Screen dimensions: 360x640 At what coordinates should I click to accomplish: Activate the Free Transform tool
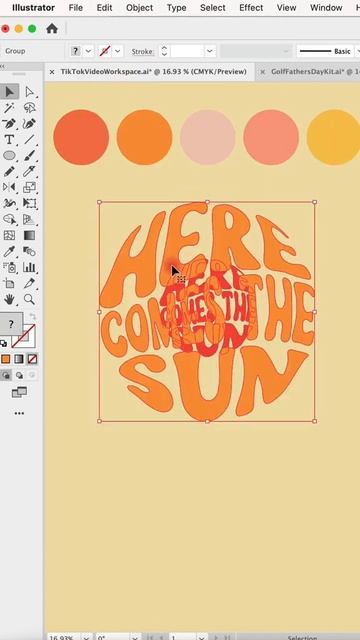(29, 203)
